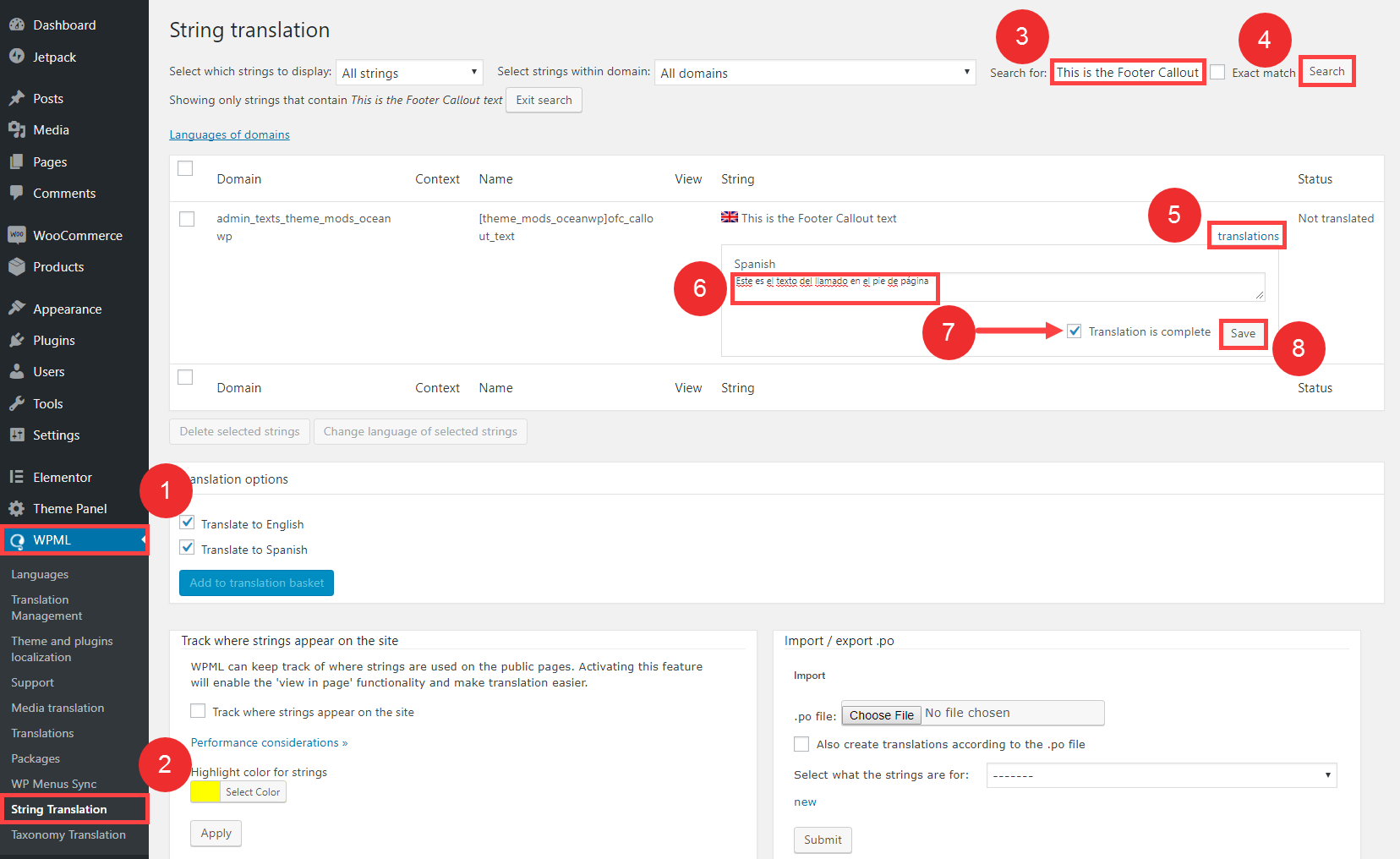The width and height of the screenshot is (1400, 859).
Task: Open Languages submenu item
Action: [40, 574]
